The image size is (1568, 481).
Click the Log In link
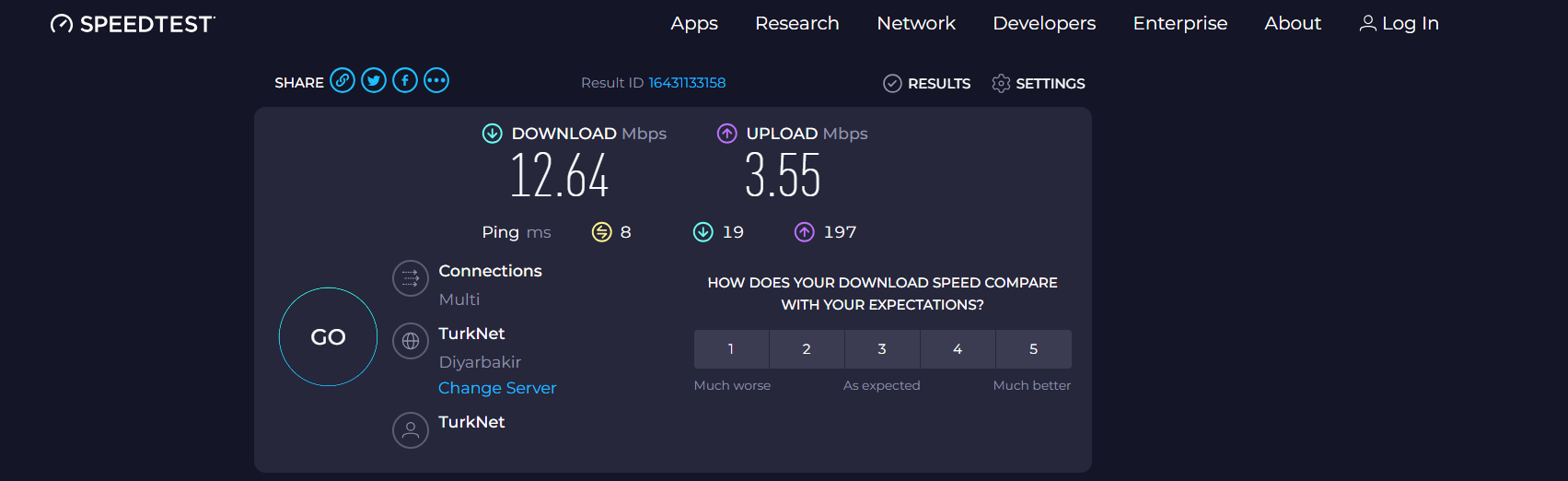[x=1400, y=23]
